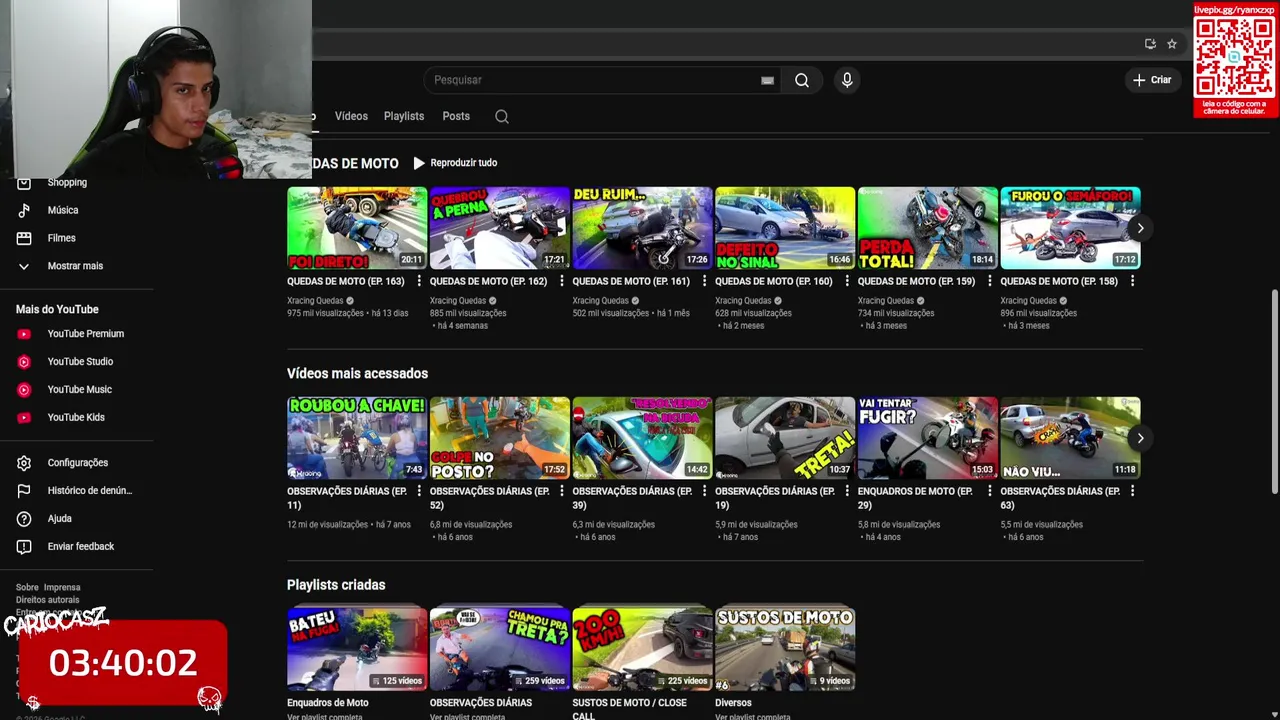Play 'Roubou a chave' OBSERVAÇÕES DIÁRIAS EP. 11 thumbnail
This screenshot has height=720, width=1280.
pyautogui.click(x=357, y=438)
